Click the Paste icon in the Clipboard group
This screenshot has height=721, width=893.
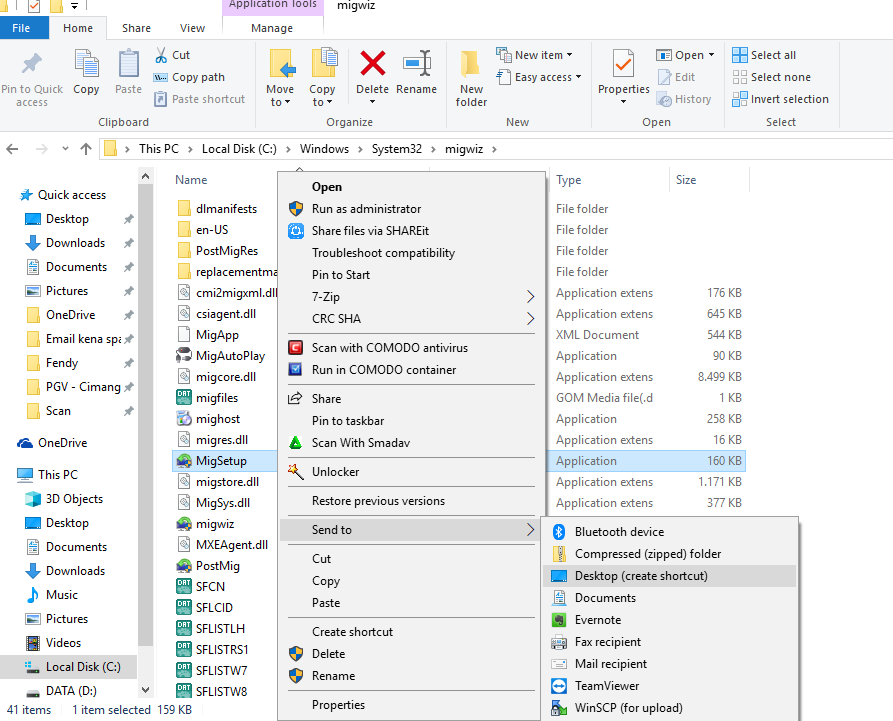coord(127,74)
